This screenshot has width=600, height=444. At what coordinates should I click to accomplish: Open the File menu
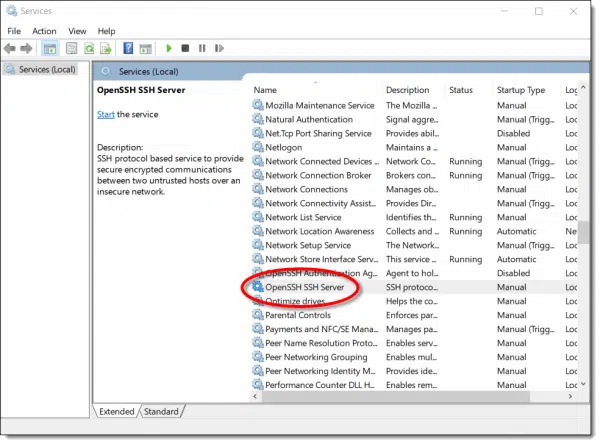[x=14, y=31]
